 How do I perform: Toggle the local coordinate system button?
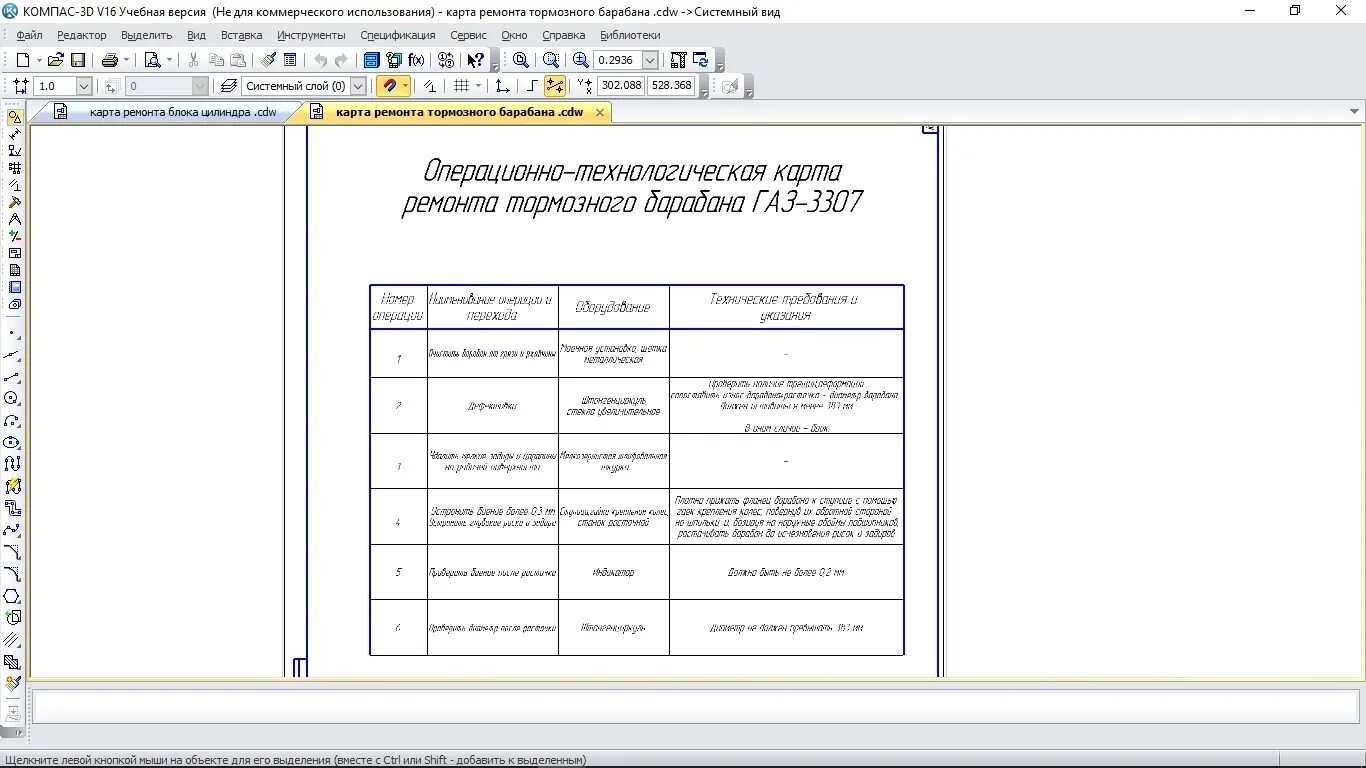(503, 86)
